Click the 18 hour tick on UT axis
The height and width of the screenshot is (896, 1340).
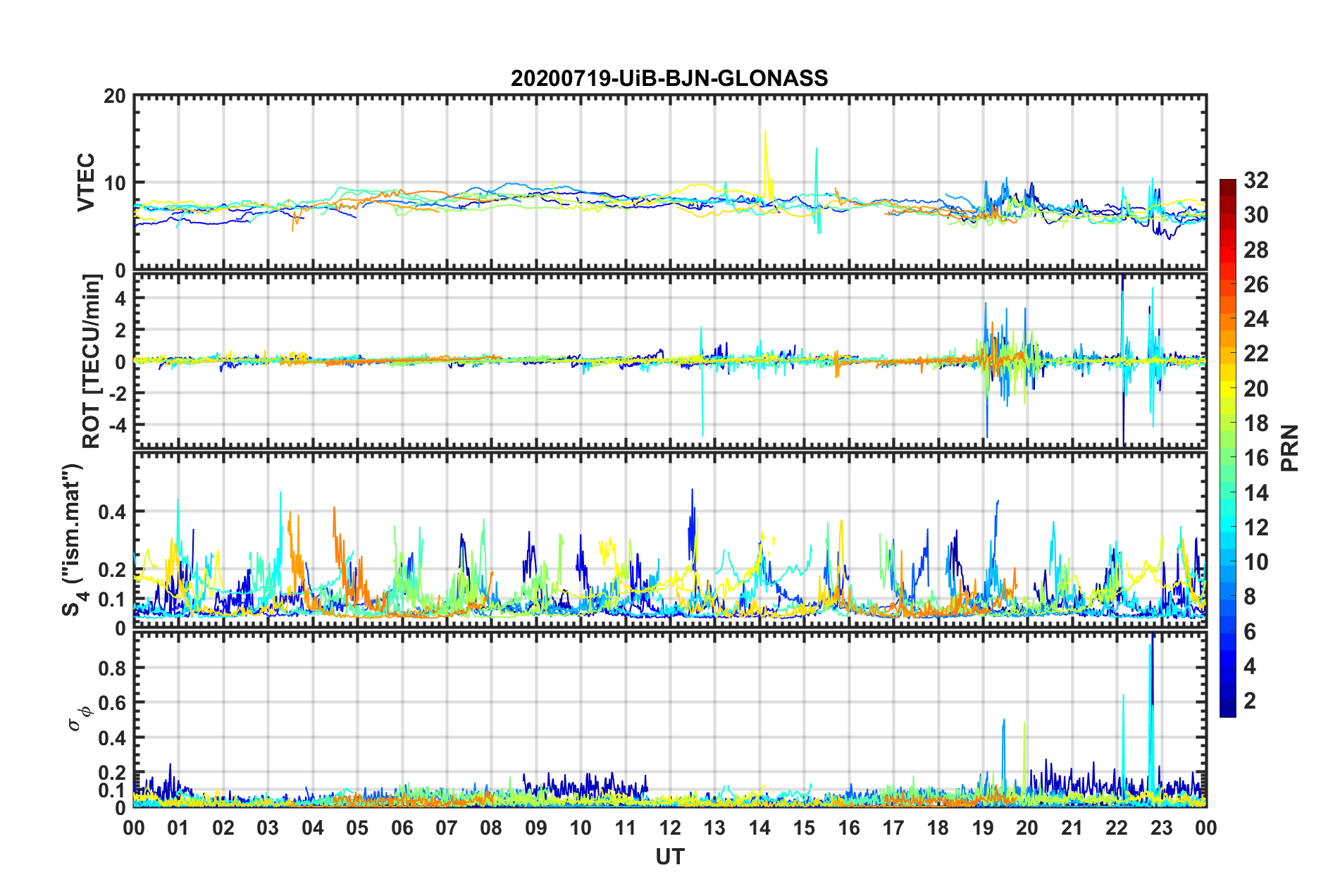coord(938,828)
